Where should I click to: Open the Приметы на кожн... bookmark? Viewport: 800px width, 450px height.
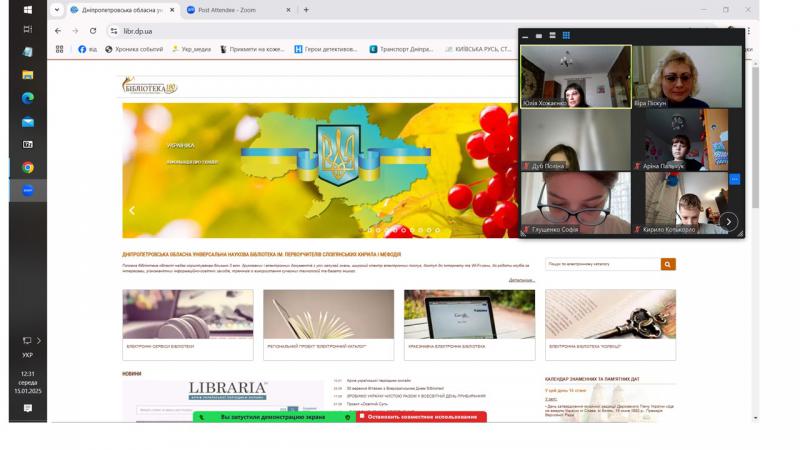[x=252, y=49]
